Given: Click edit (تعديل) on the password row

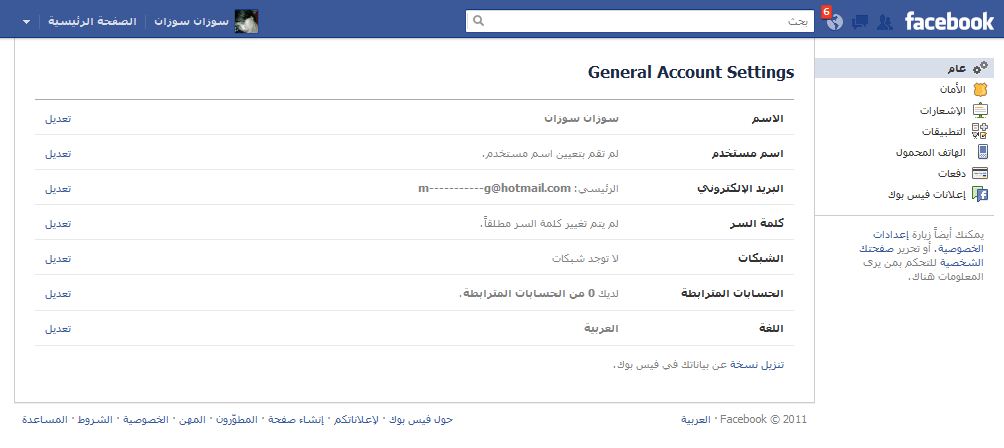Looking at the screenshot, I should tap(58, 223).
